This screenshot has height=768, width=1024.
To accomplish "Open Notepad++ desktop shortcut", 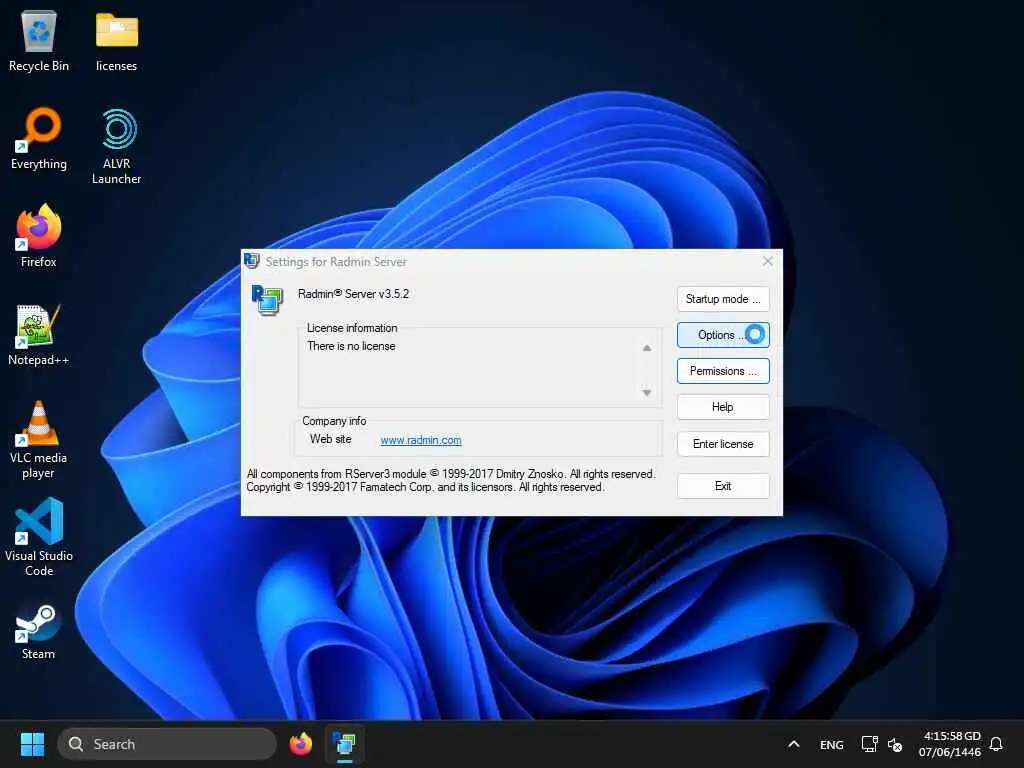I will [x=39, y=334].
